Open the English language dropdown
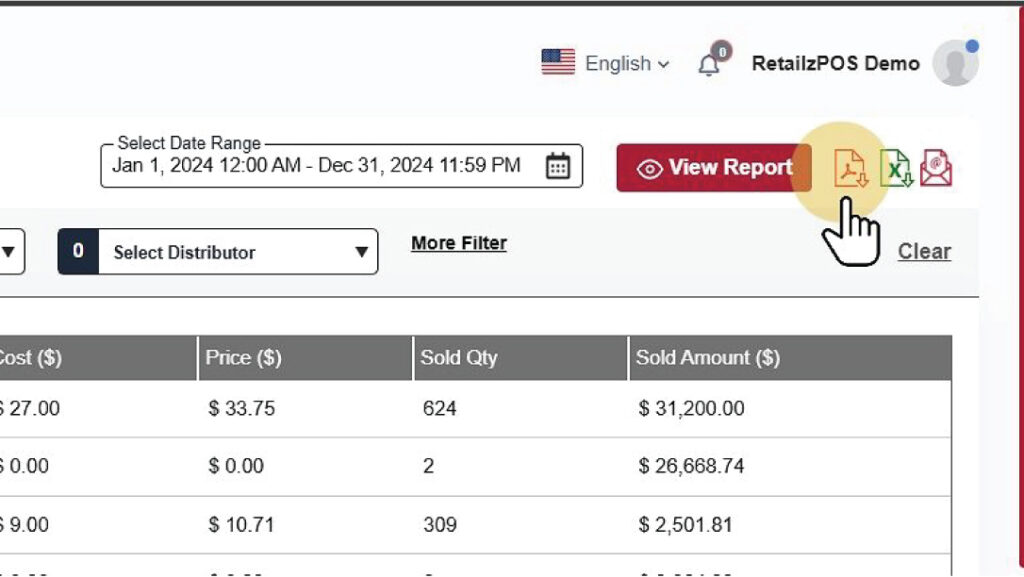1024x577 pixels. click(627, 64)
